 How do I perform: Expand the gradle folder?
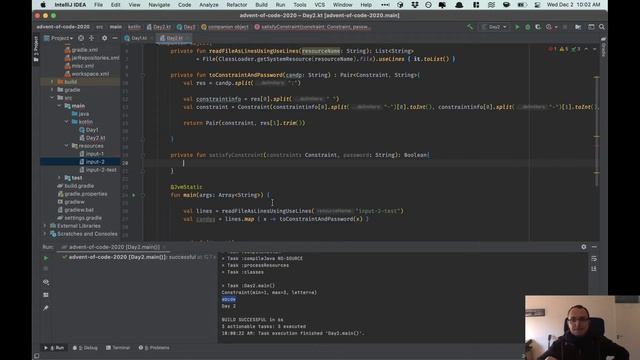pos(52,90)
